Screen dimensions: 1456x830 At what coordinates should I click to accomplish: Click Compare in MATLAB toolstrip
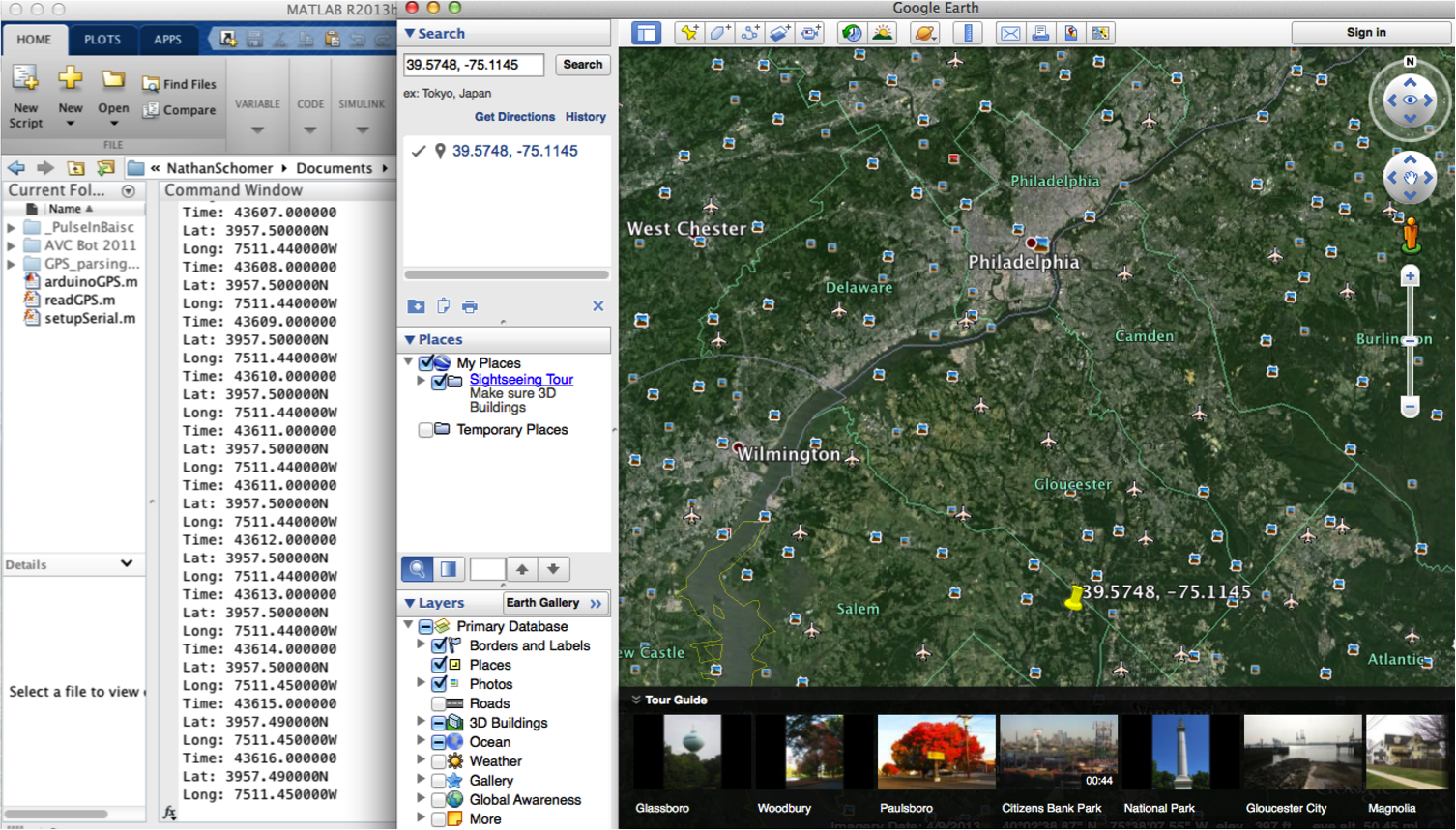click(180, 110)
